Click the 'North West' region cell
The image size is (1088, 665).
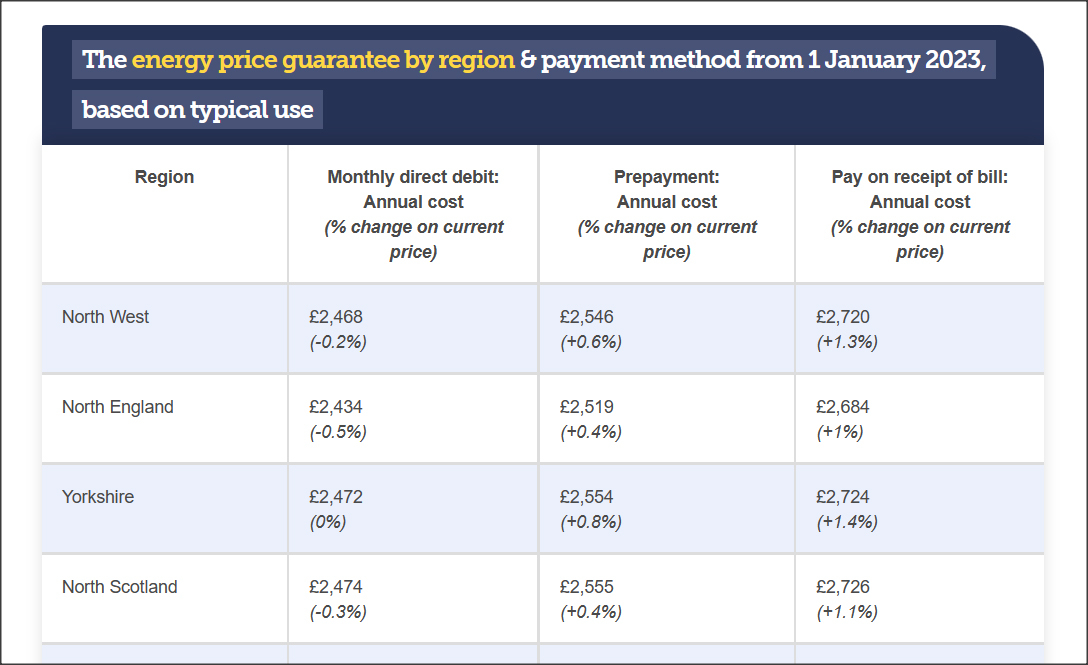pyautogui.click(x=105, y=317)
